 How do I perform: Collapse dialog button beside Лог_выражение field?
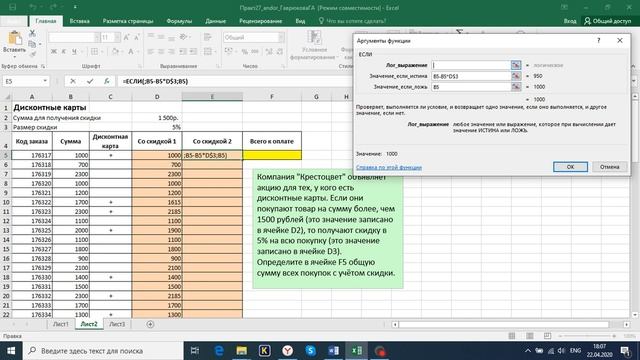[516, 65]
